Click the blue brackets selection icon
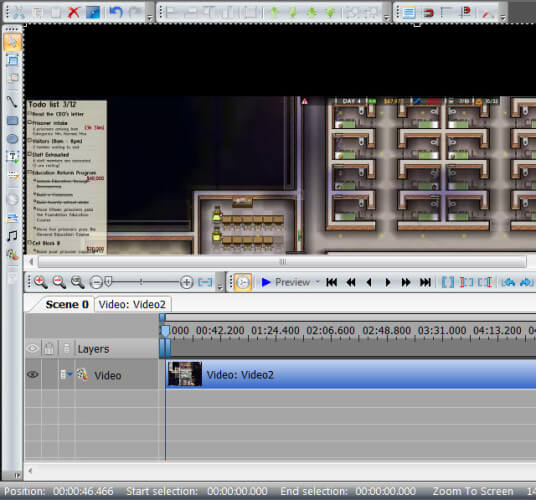The width and height of the screenshot is (536, 500). click(448, 282)
